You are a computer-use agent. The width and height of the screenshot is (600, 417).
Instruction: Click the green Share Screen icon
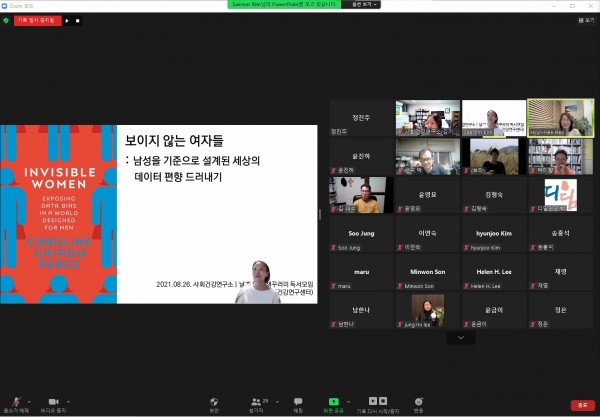pos(334,402)
